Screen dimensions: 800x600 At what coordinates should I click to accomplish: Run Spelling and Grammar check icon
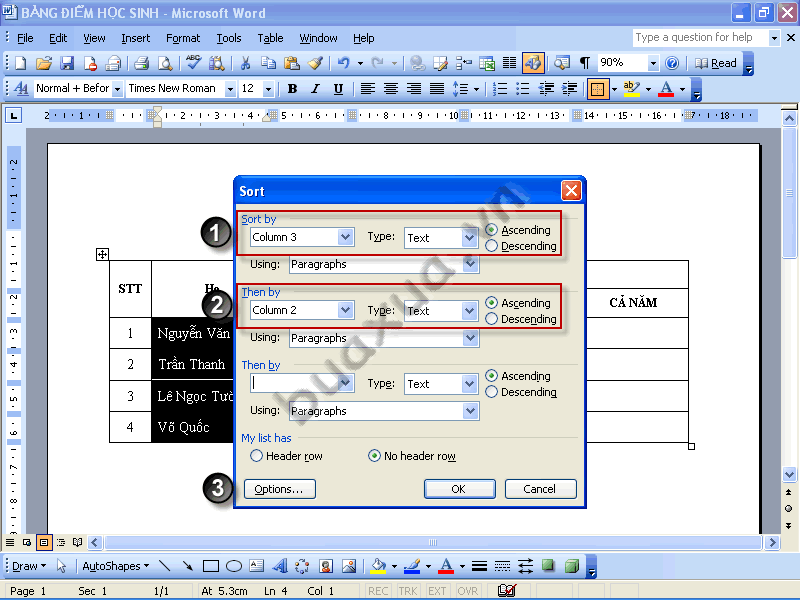193,63
